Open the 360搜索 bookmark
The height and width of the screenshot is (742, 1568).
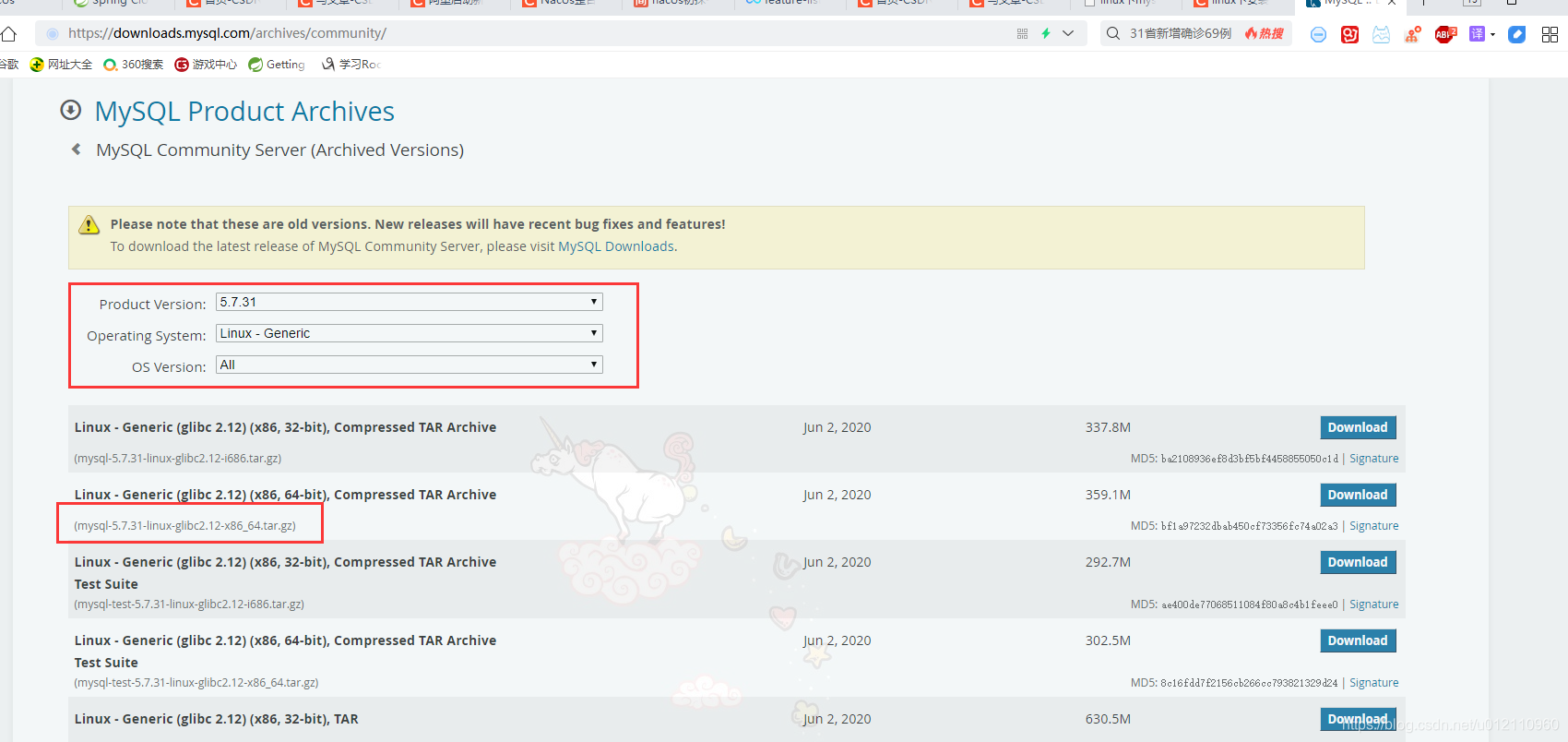[x=134, y=64]
